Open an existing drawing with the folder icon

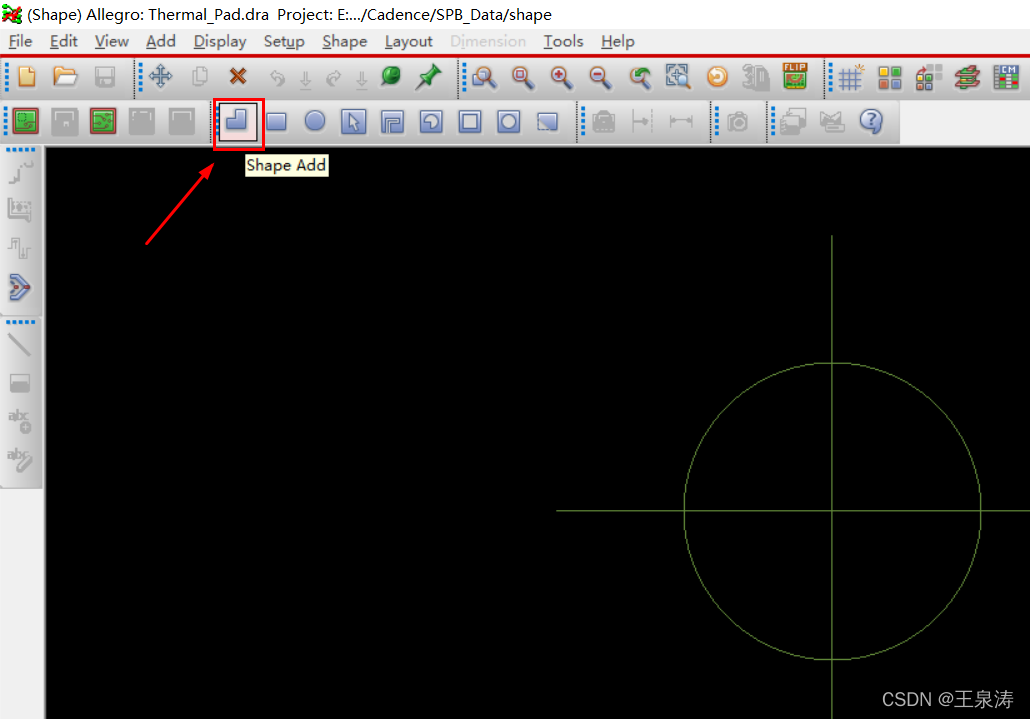65,77
